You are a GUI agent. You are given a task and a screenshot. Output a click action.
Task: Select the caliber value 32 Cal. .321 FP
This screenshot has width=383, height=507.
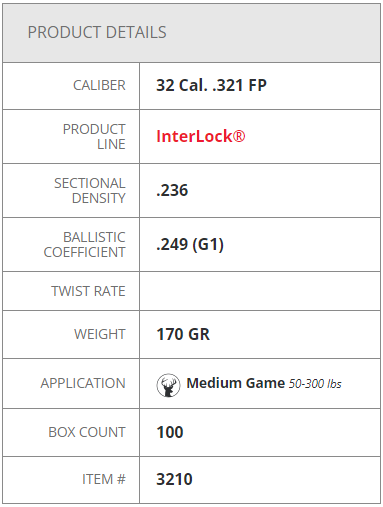(211, 85)
